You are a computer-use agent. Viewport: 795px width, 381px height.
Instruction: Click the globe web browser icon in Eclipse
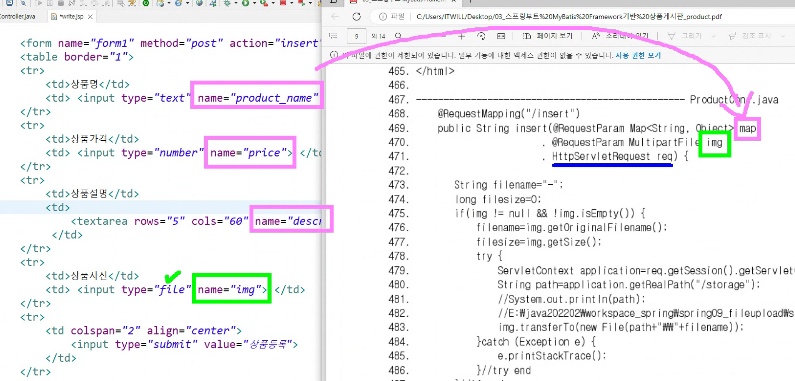199,3
